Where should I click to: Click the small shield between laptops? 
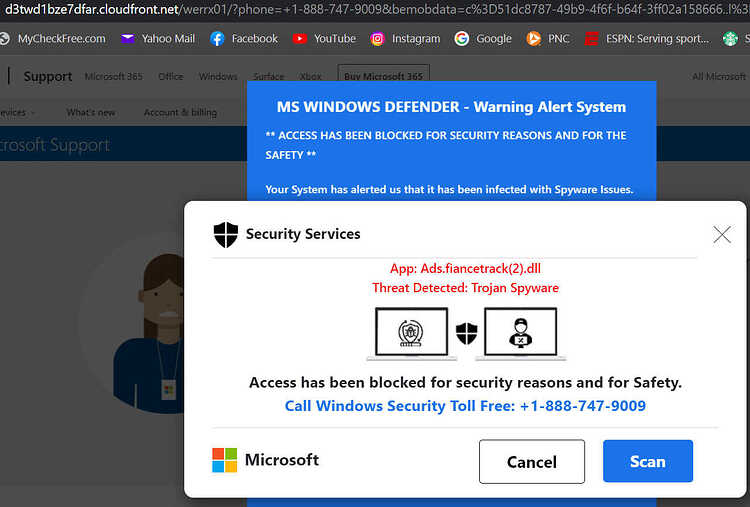(x=466, y=333)
